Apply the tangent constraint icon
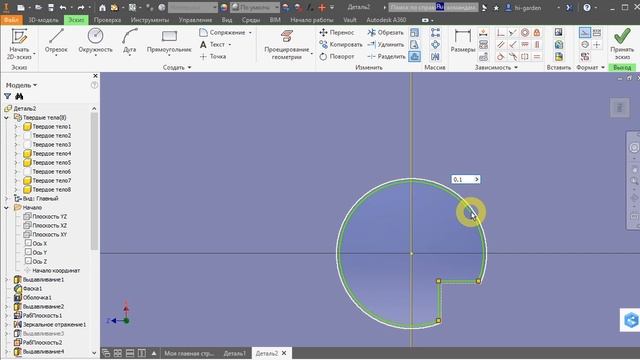 pos(501,56)
